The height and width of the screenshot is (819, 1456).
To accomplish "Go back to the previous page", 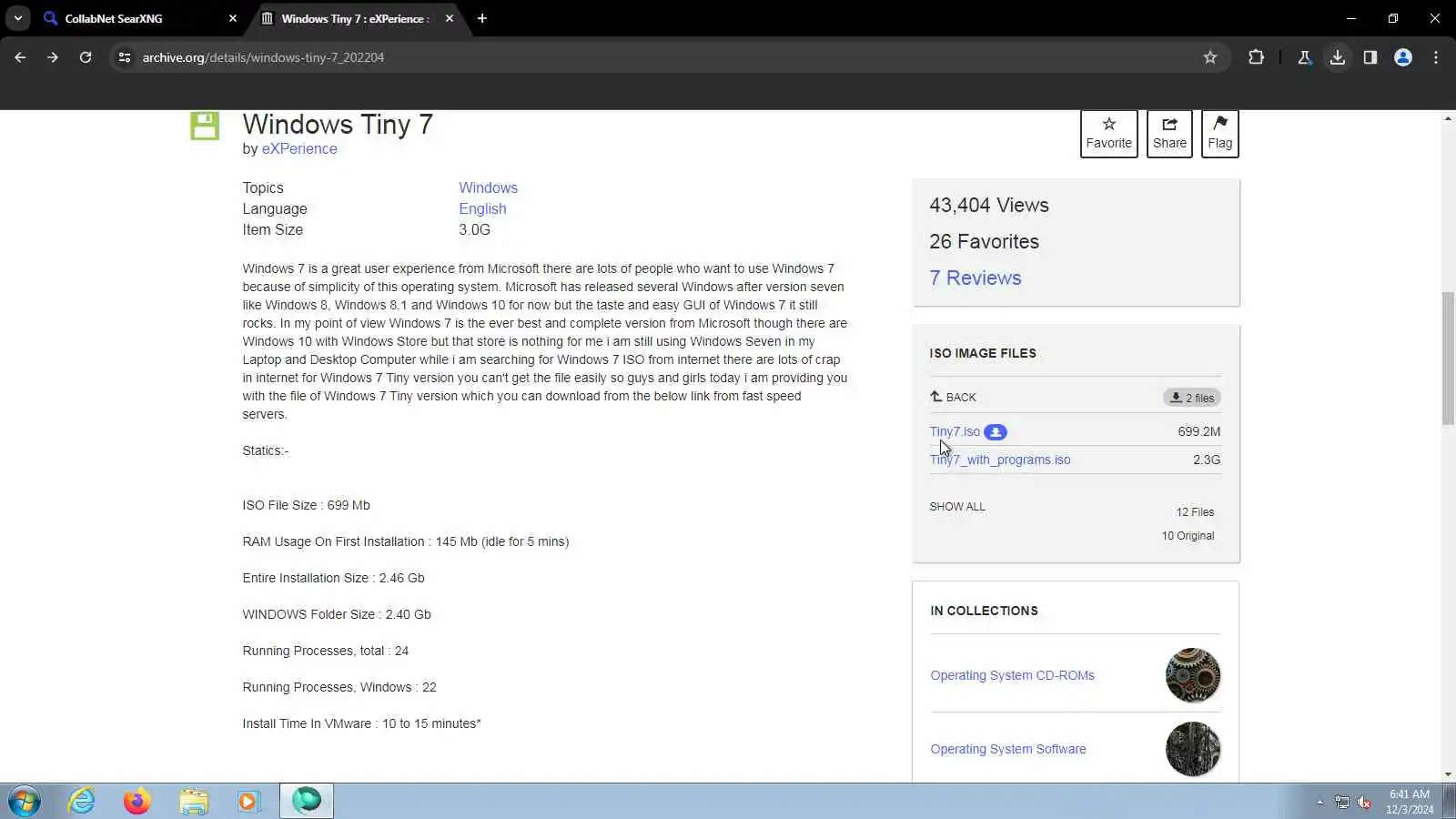I will [x=20, y=57].
